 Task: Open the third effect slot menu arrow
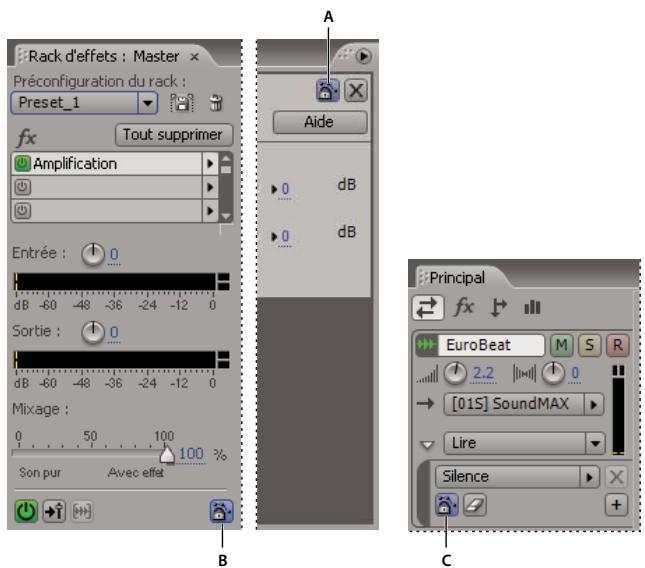pos(210,211)
